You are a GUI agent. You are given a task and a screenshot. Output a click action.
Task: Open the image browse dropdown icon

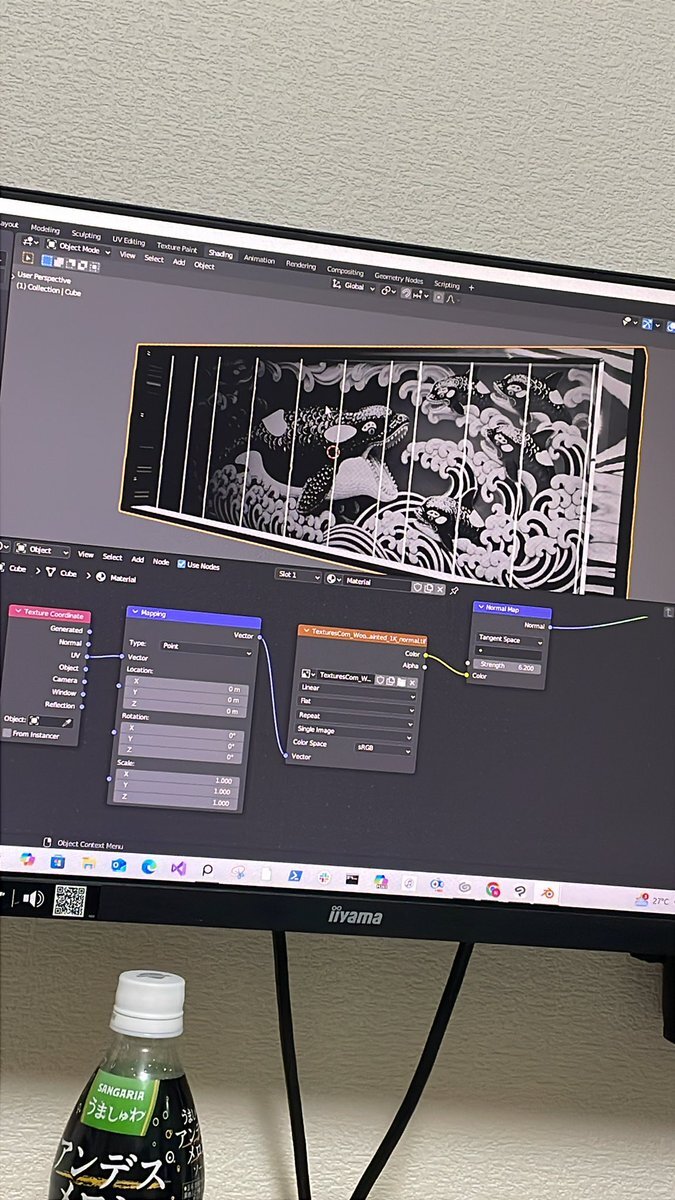click(x=310, y=676)
